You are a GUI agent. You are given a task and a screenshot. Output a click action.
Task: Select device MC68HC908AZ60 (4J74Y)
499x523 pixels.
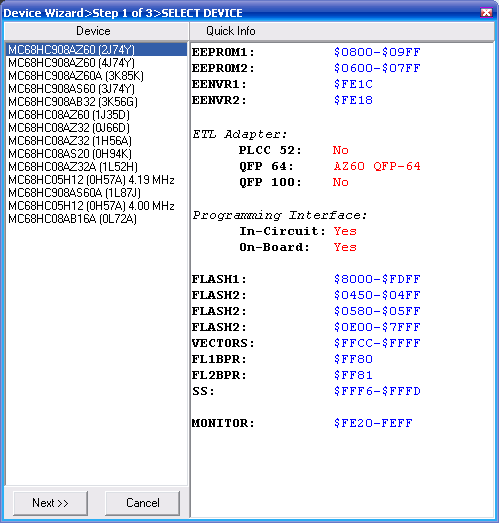point(96,63)
